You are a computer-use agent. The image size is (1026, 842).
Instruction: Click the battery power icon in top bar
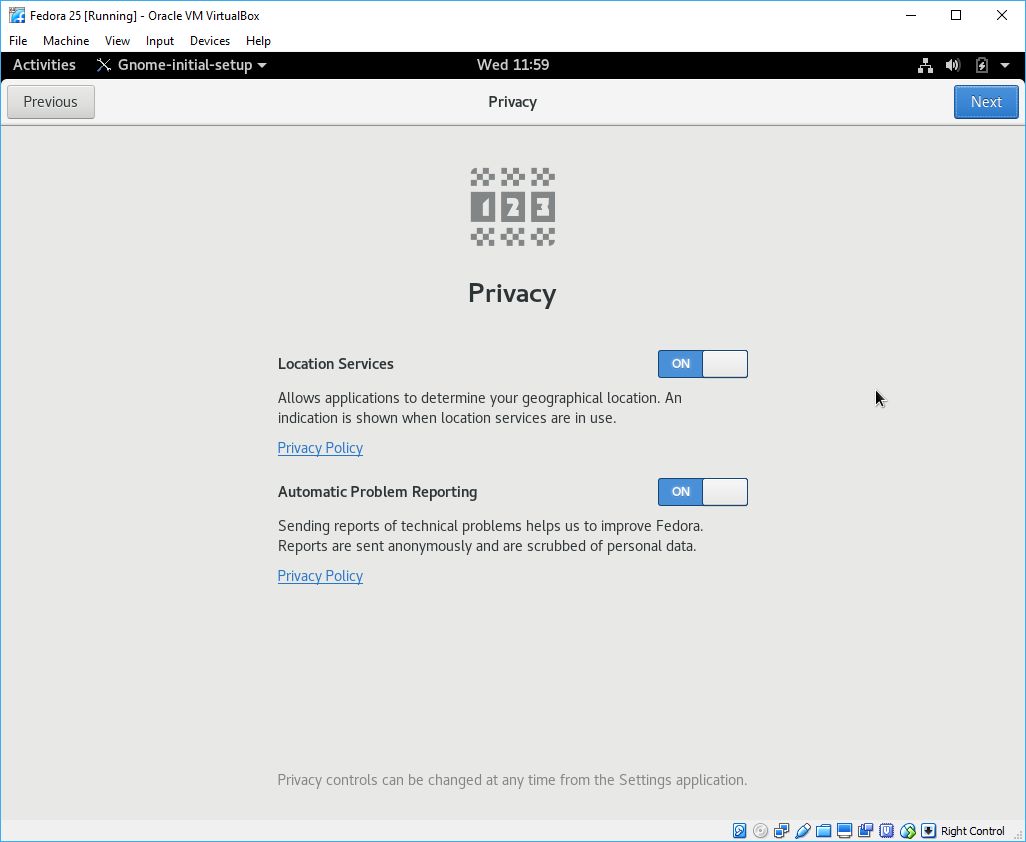tap(981, 65)
